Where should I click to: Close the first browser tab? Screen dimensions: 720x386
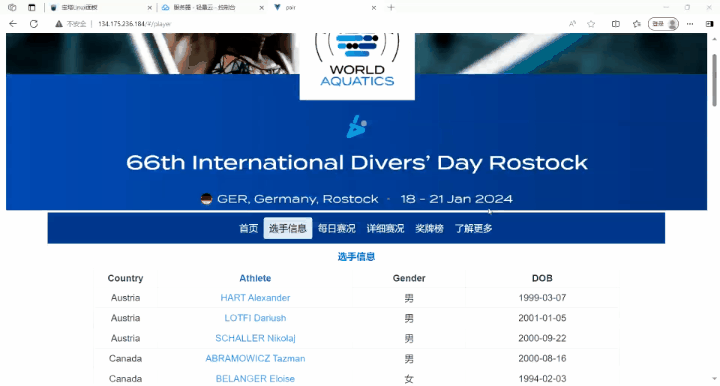(149, 8)
